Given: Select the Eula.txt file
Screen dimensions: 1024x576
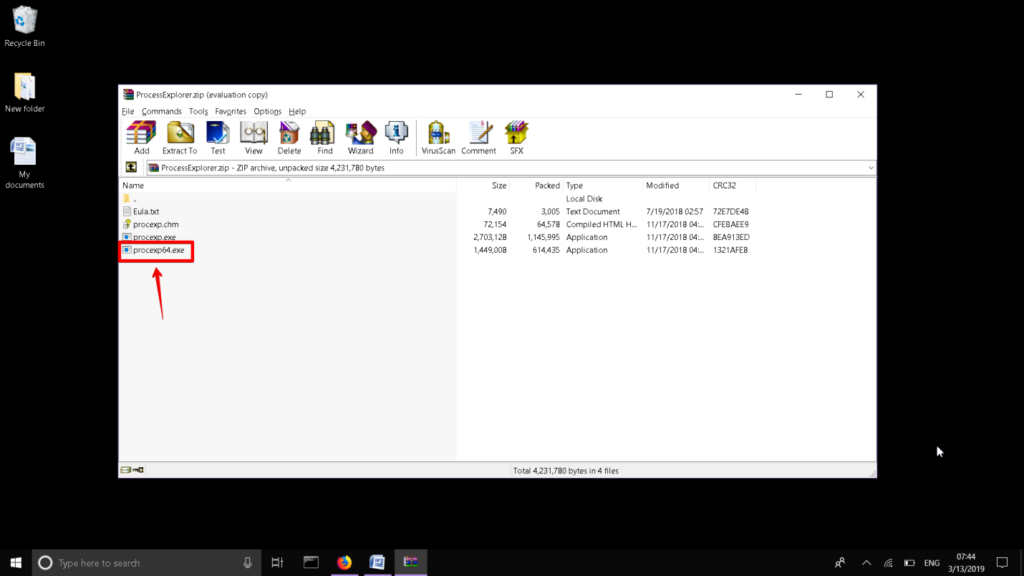Looking at the screenshot, I should click(x=146, y=212).
